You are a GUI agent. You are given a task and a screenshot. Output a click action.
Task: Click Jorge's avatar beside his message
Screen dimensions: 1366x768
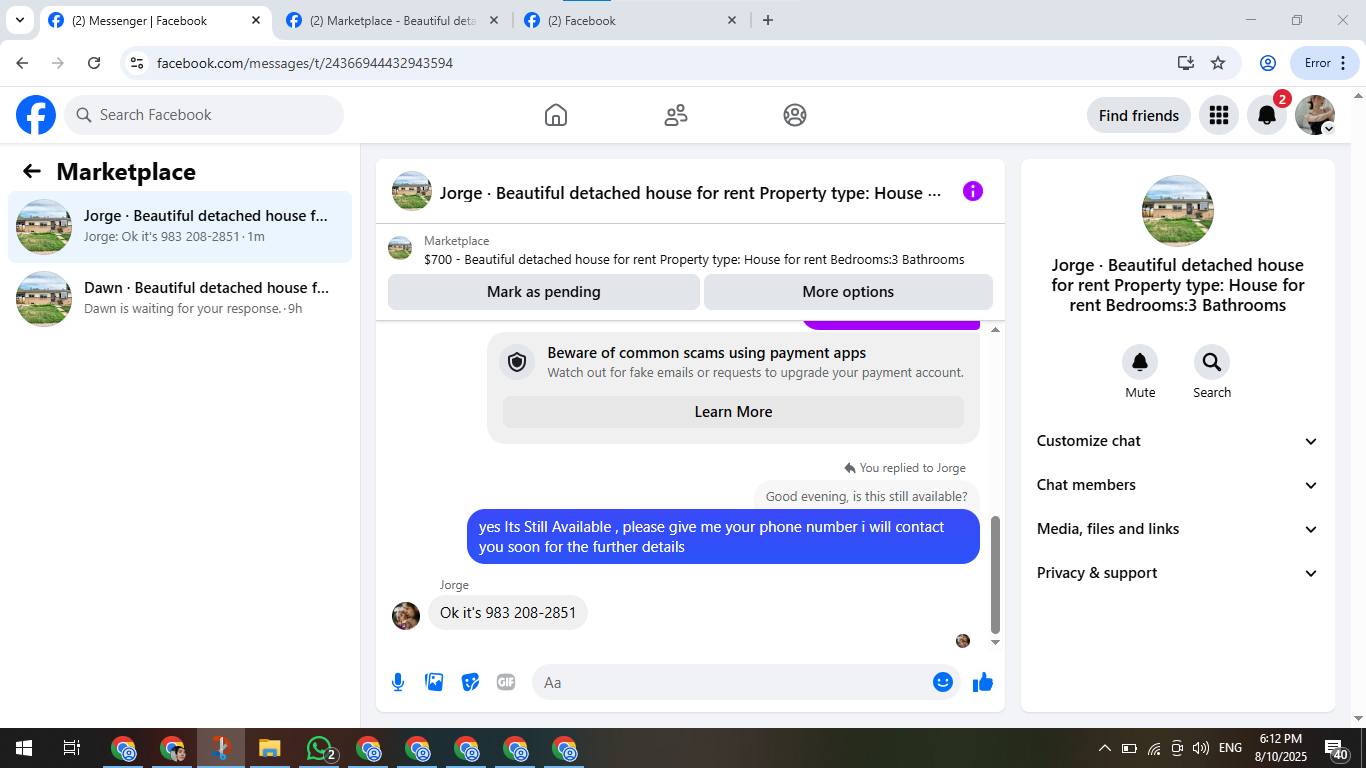pos(406,615)
